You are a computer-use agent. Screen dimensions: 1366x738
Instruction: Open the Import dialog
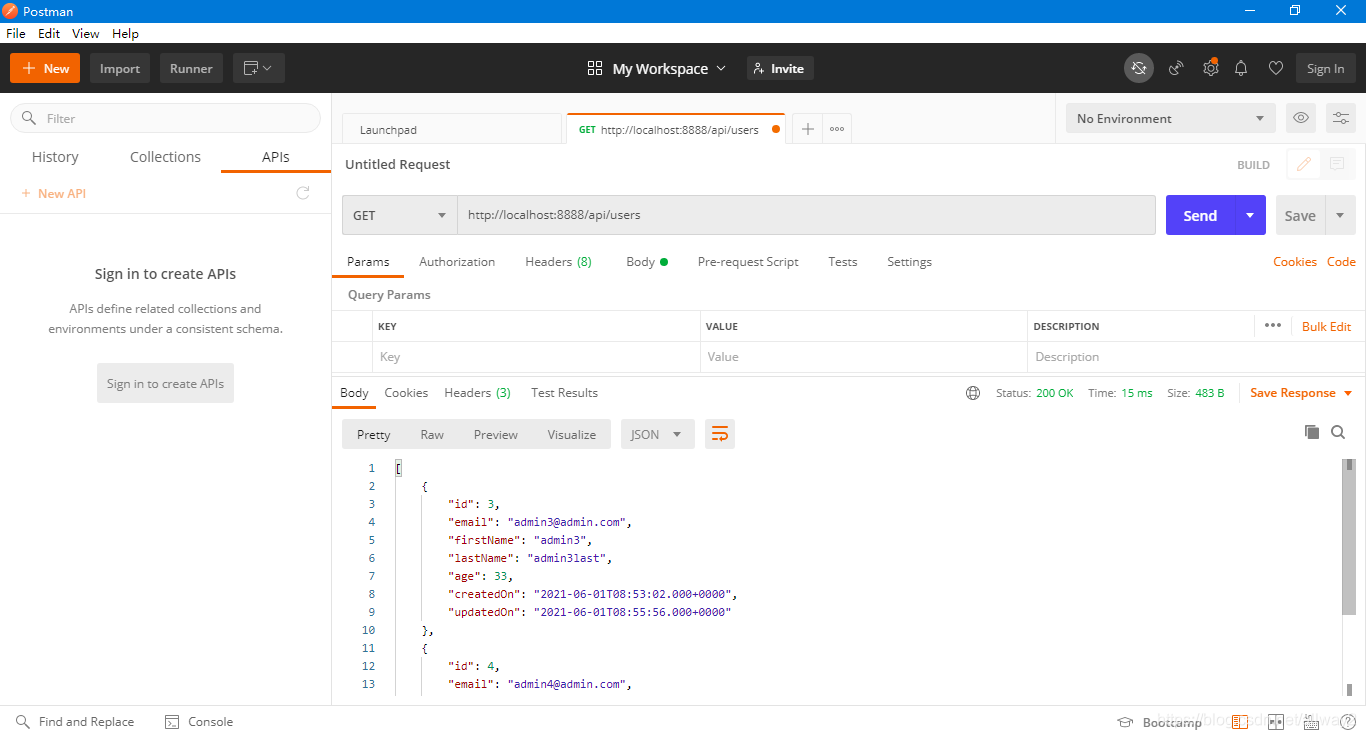(120, 68)
